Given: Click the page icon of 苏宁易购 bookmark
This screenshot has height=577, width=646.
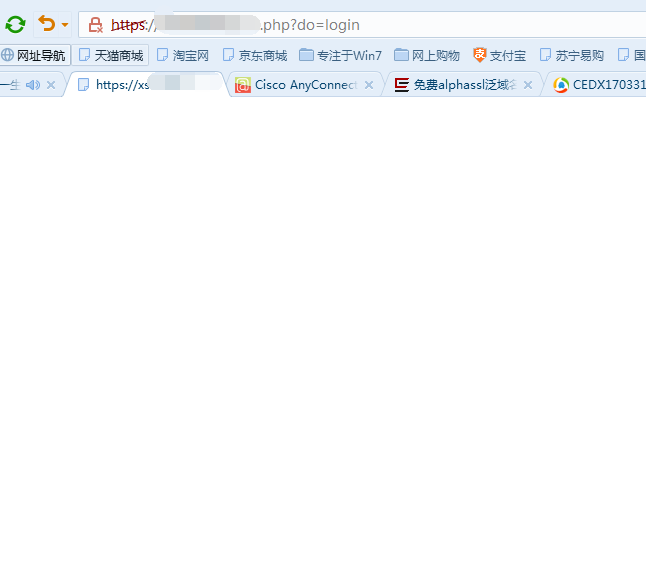Looking at the screenshot, I should tap(545, 55).
